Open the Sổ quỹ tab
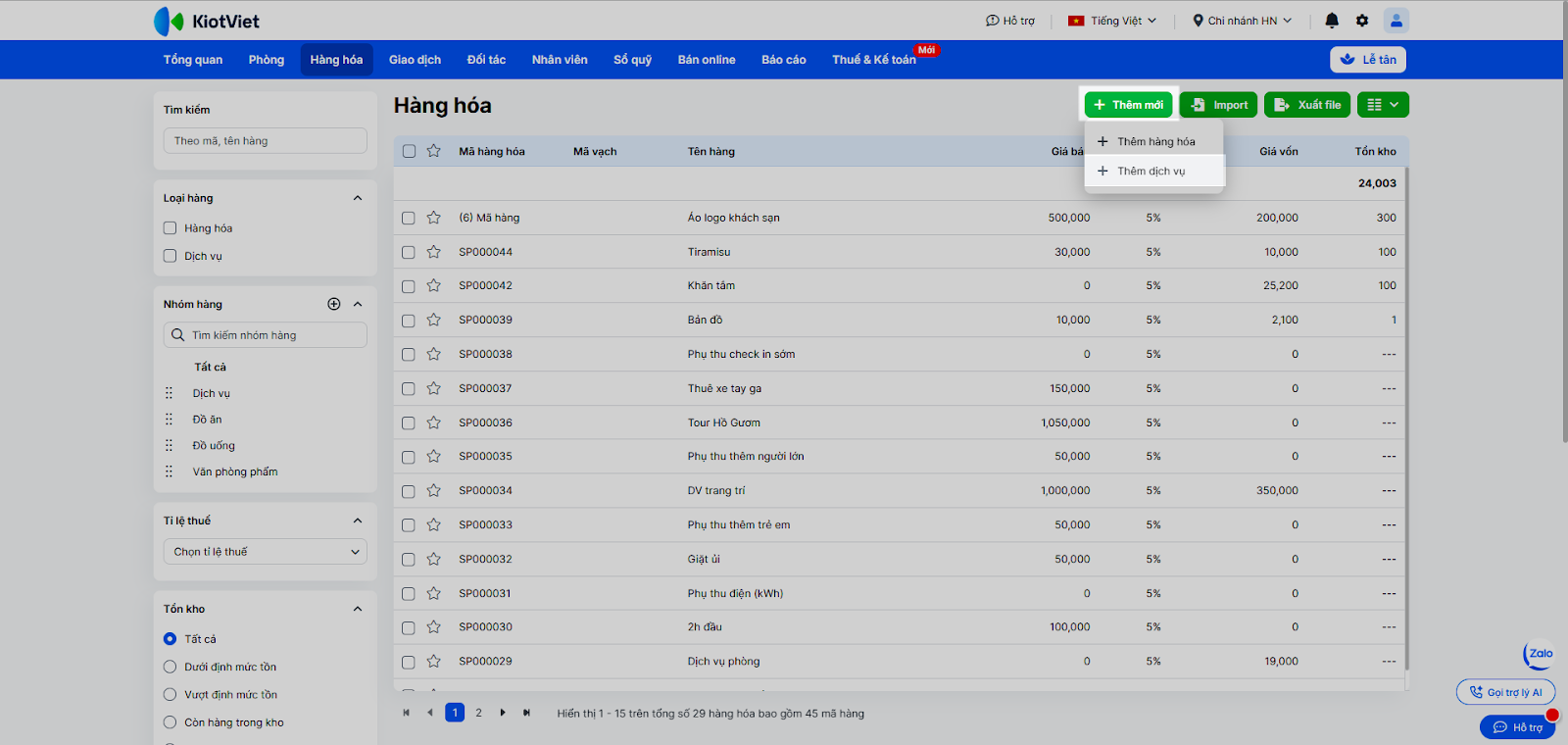 point(633,60)
